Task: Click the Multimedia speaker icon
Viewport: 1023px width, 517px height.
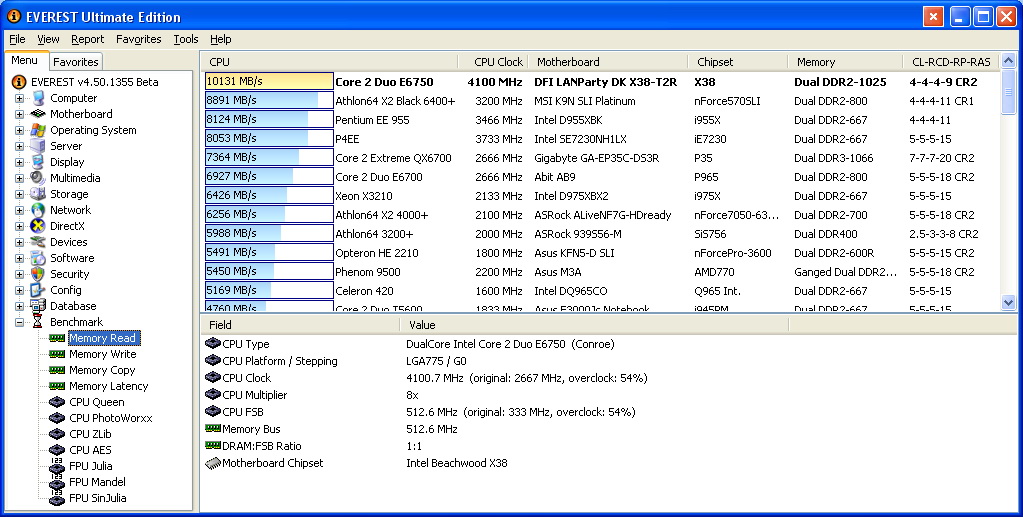Action: click(x=38, y=178)
